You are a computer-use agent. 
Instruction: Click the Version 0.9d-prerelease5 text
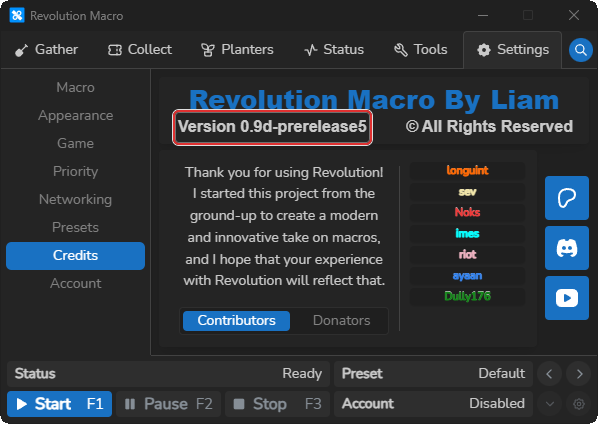pos(272,127)
